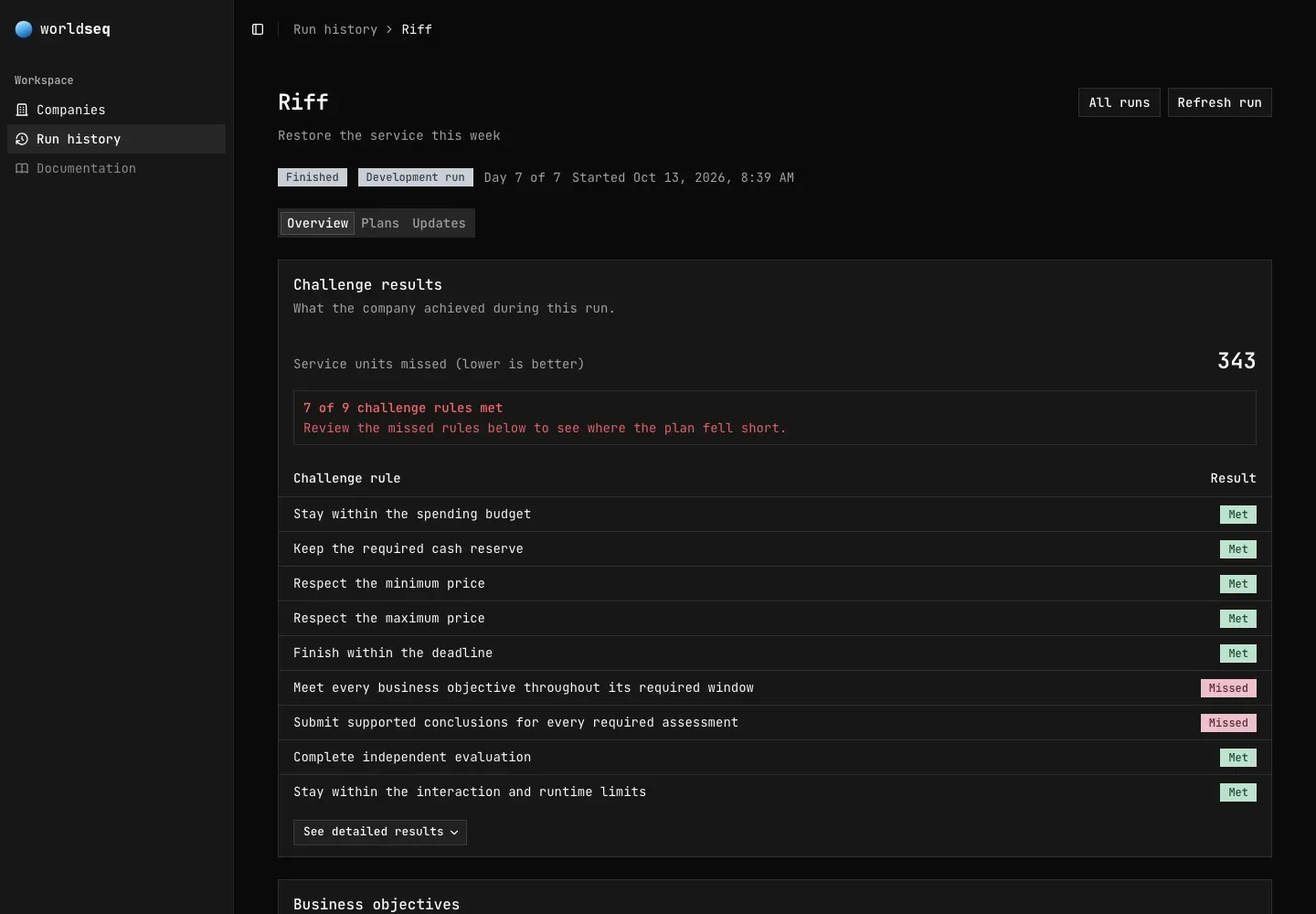The image size is (1316, 914).
Task: Click the Result column header
Action: [x=1234, y=478]
